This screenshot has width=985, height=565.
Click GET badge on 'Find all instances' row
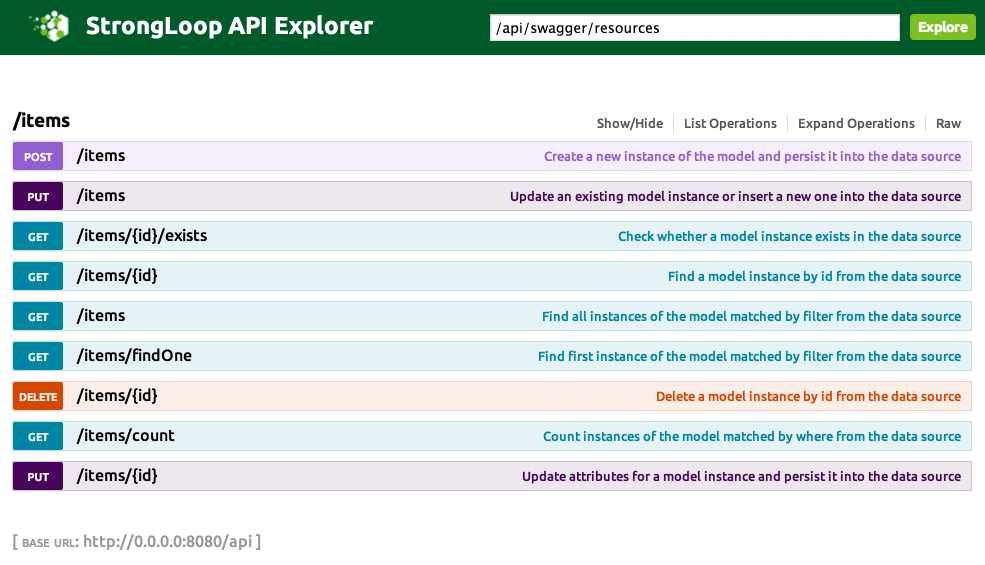click(x=38, y=317)
